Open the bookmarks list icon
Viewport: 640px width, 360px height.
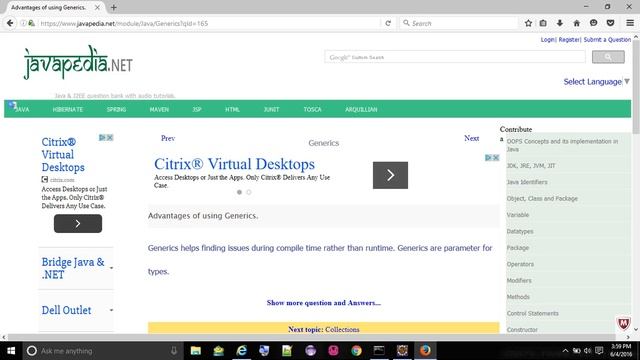[543, 23]
